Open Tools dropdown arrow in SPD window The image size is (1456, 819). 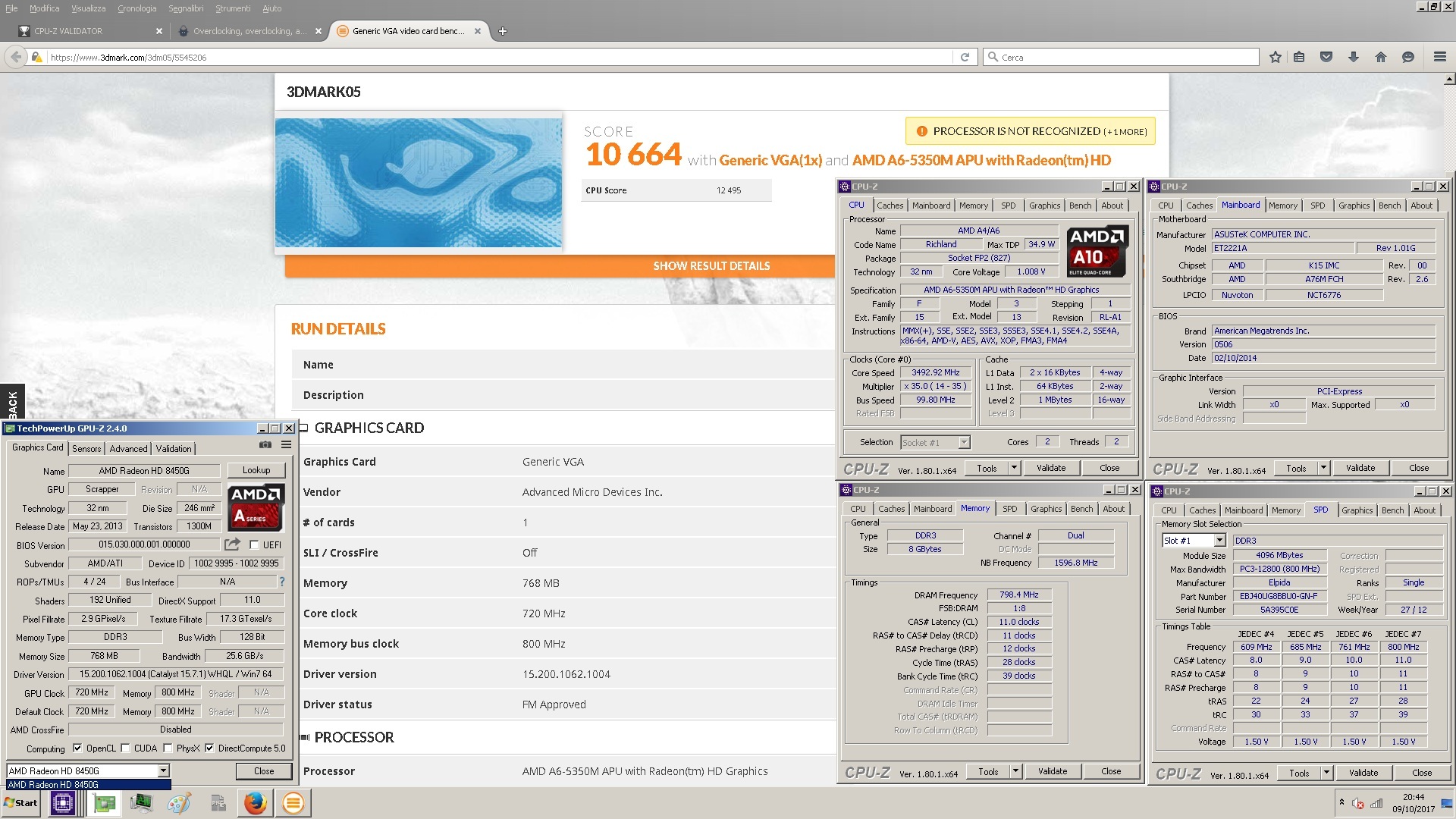click(x=1326, y=773)
